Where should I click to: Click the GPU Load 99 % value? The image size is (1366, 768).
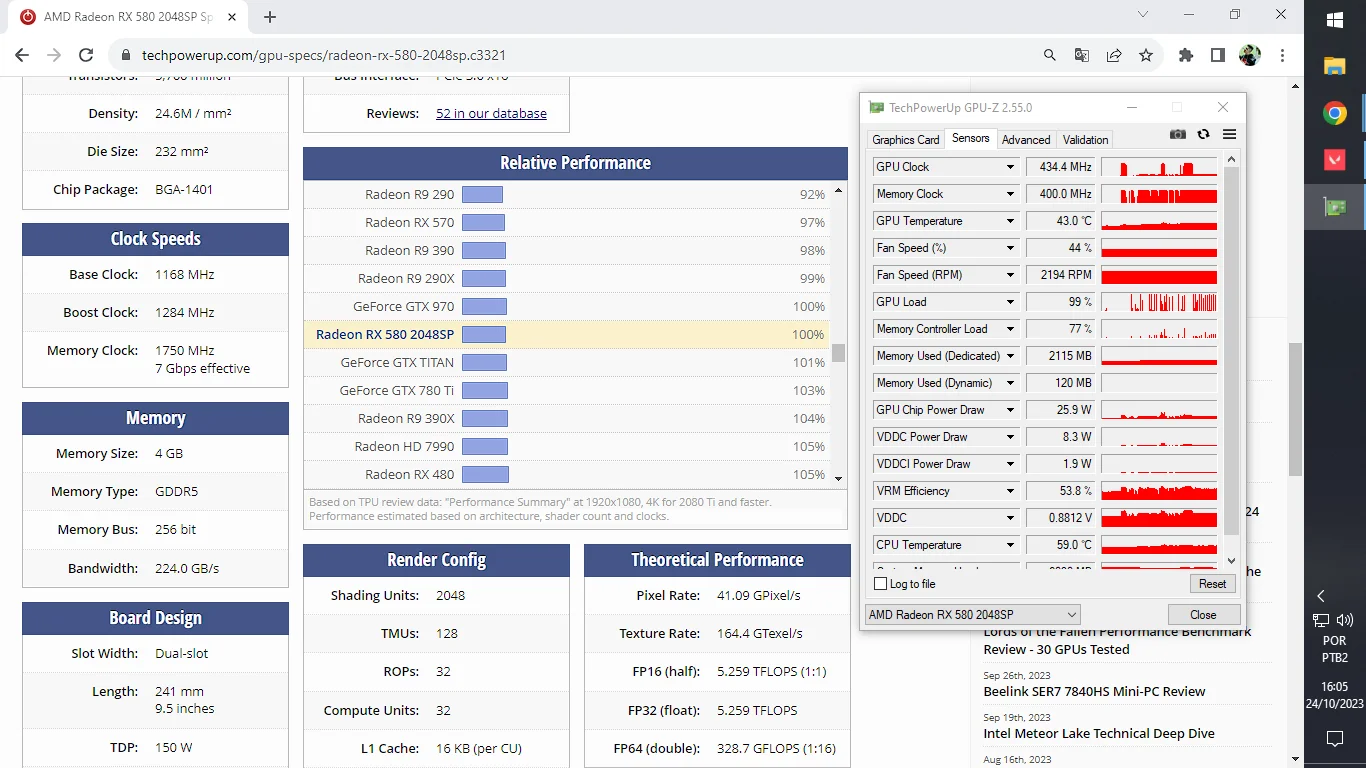coord(1061,302)
